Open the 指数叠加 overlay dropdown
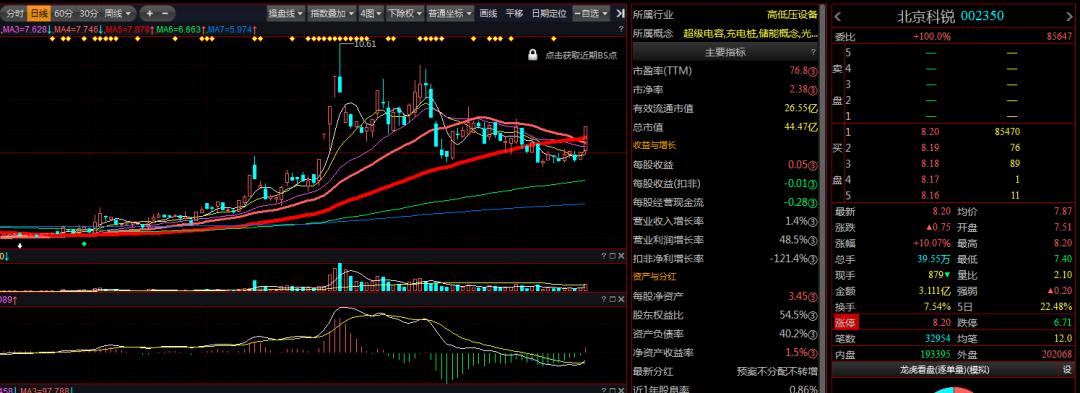 (x=331, y=13)
